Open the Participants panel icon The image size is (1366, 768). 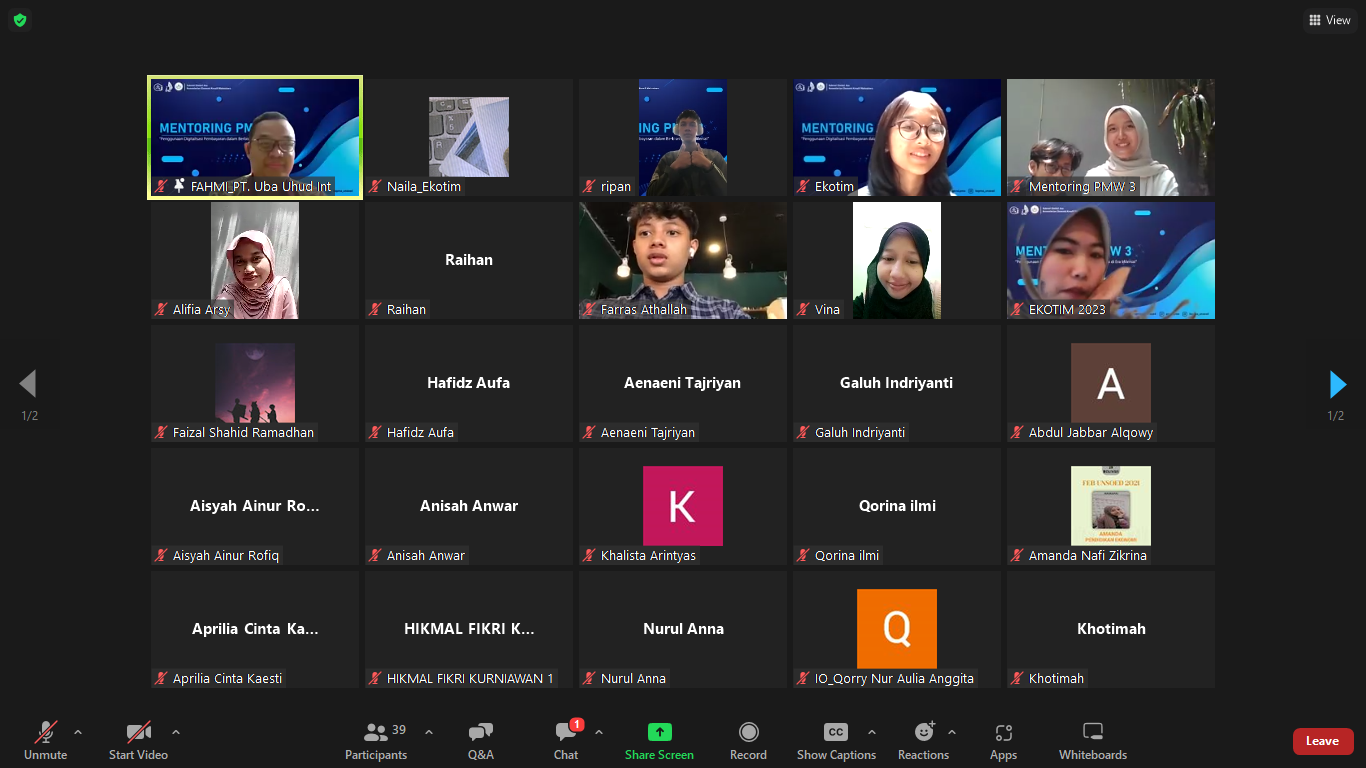(x=376, y=733)
